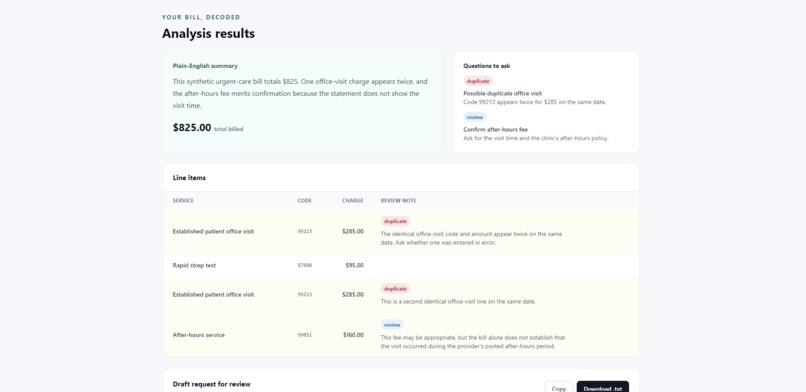Click the REVIEW NOTE column header
Viewport: 806px width, 392px height.
(x=398, y=200)
